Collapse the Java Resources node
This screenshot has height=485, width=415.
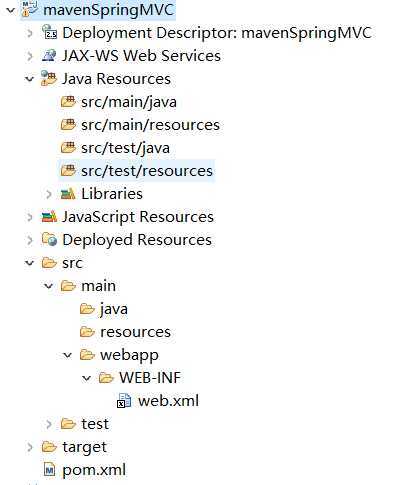[x=30, y=79]
